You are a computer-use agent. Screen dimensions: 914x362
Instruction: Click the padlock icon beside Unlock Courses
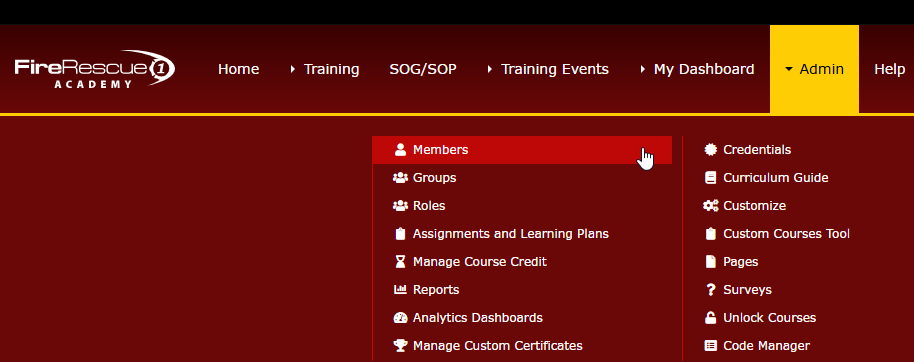(711, 318)
